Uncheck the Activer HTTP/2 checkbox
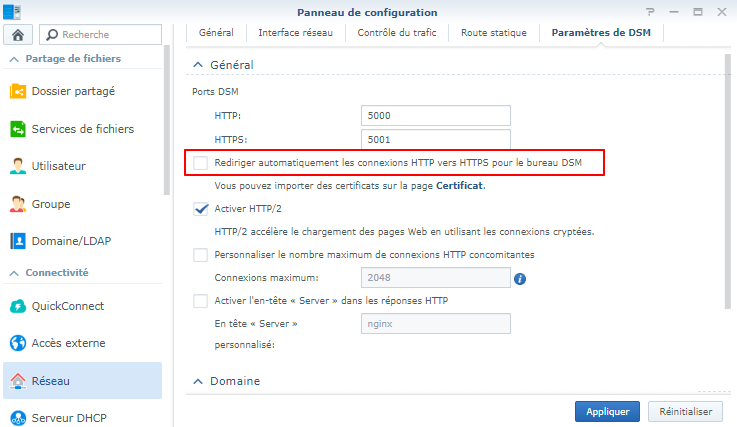 pos(201,209)
